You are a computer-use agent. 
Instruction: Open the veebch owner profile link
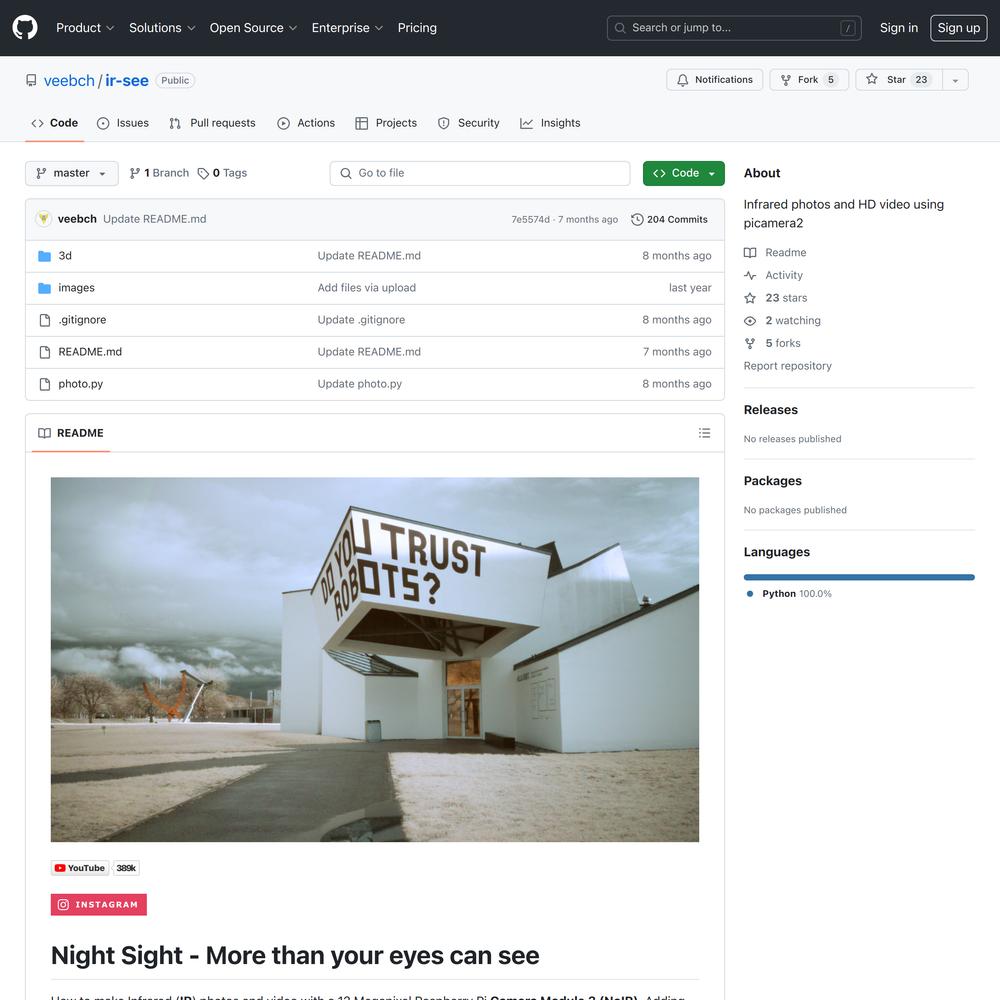pyautogui.click(x=69, y=80)
